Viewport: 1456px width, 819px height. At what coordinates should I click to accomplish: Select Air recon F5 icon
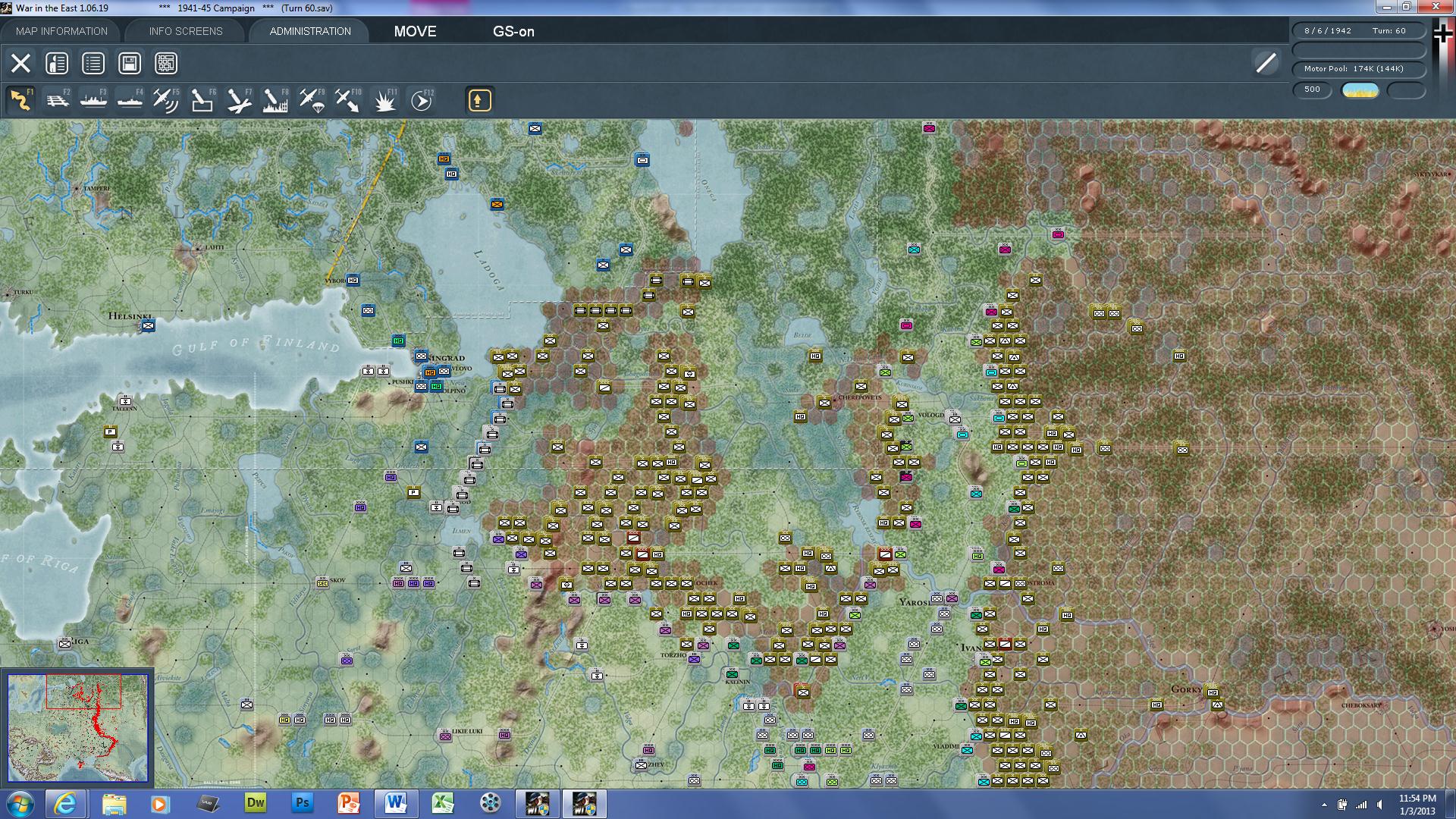166,100
